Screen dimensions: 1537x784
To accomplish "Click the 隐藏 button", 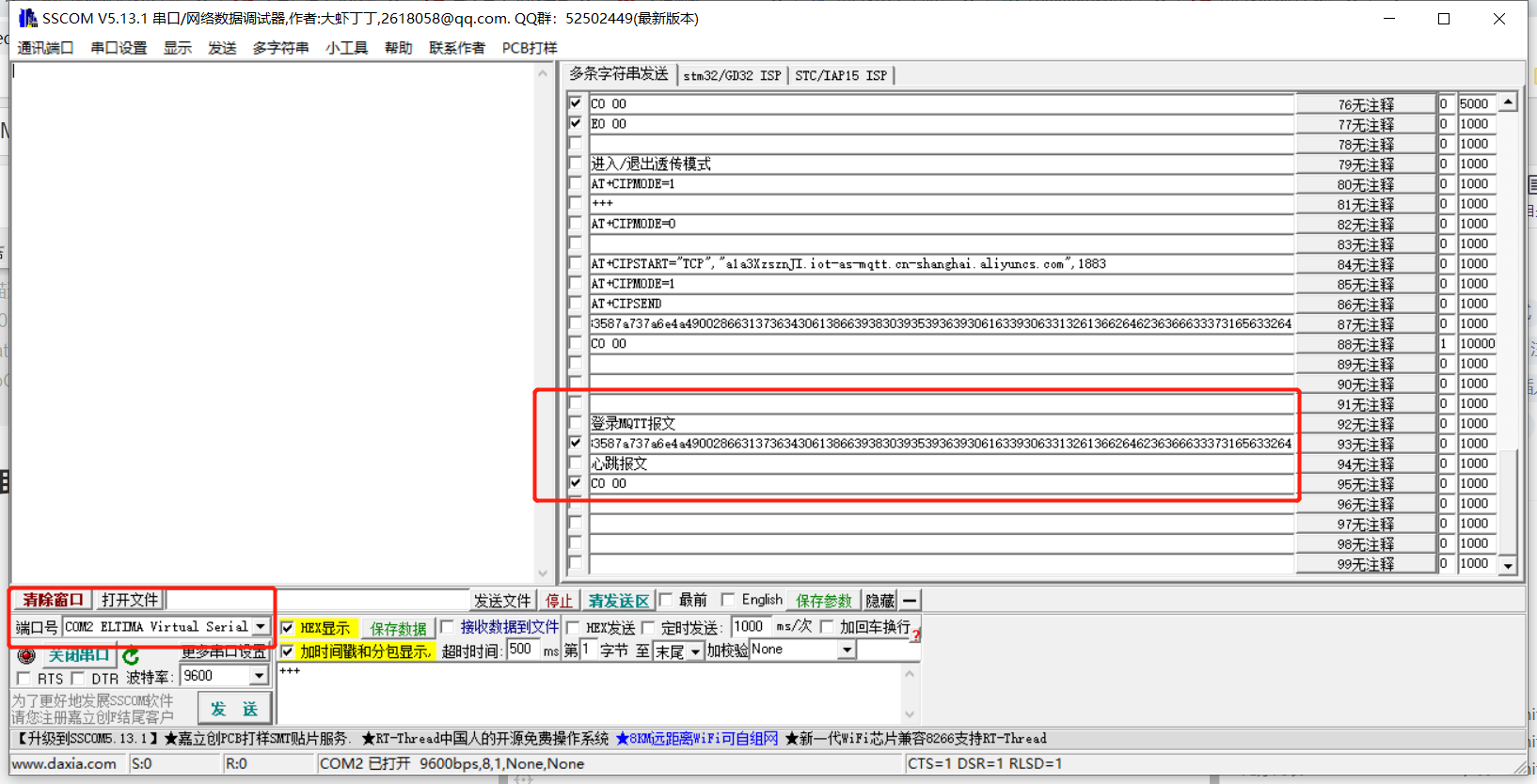I will pyautogui.click(x=880, y=601).
